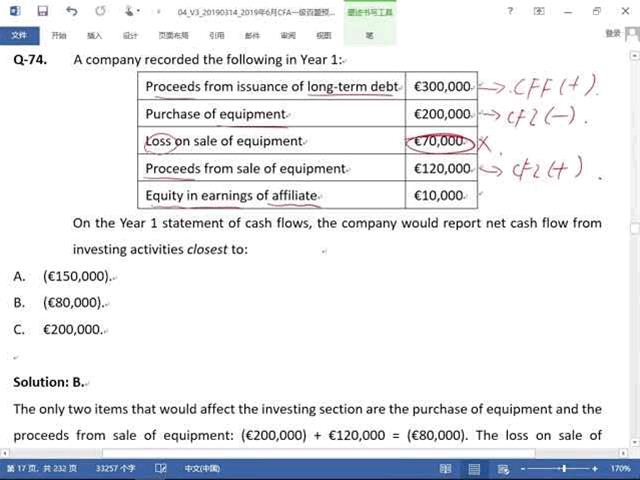This screenshot has height=480, width=640.
Task: Click the zoom slider handle
Action: click(x=564, y=469)
